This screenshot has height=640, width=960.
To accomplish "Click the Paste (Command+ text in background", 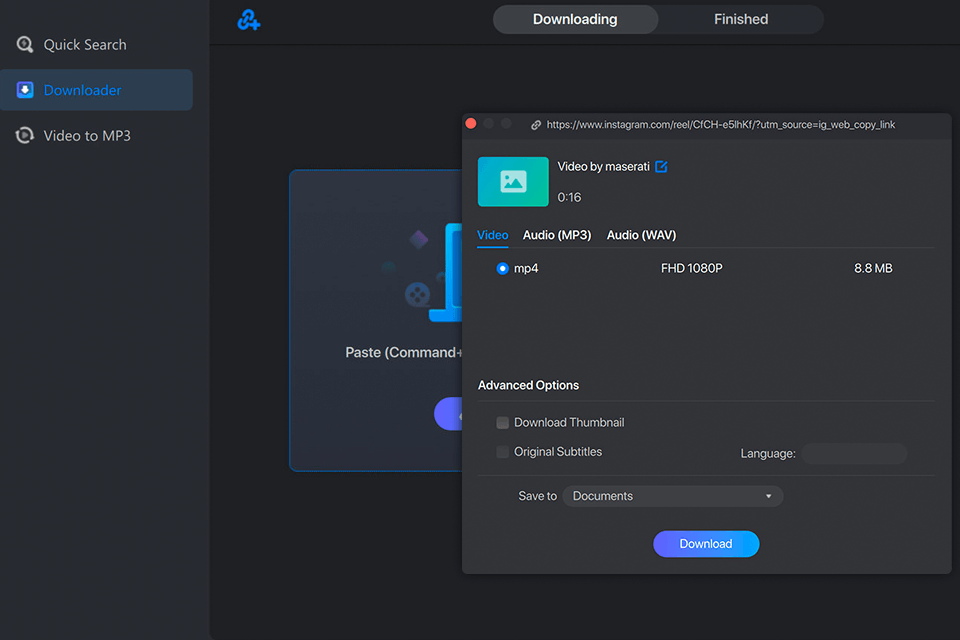I will 403,353.
